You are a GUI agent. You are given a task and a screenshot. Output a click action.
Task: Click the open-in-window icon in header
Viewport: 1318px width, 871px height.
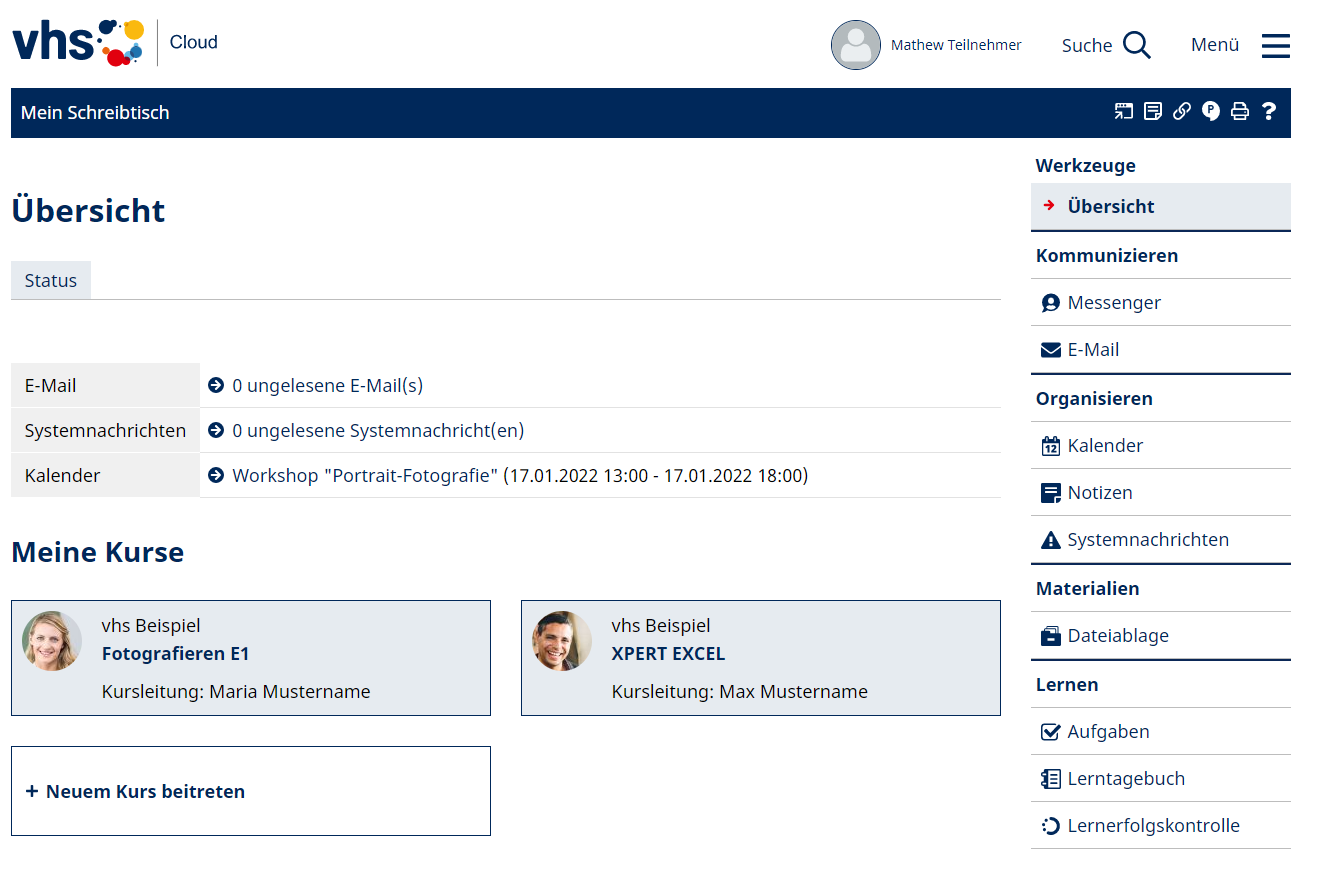1124,112
